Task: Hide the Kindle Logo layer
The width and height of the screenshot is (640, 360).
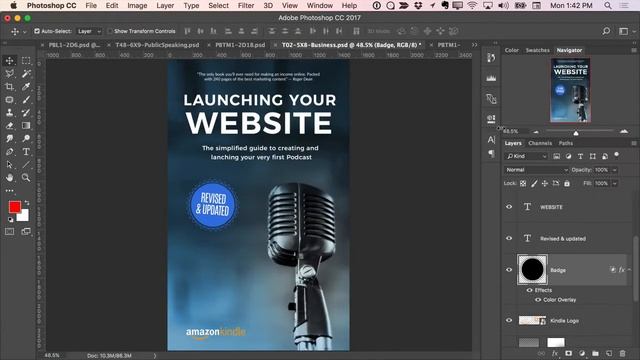Action: click(x=509, y=320)
